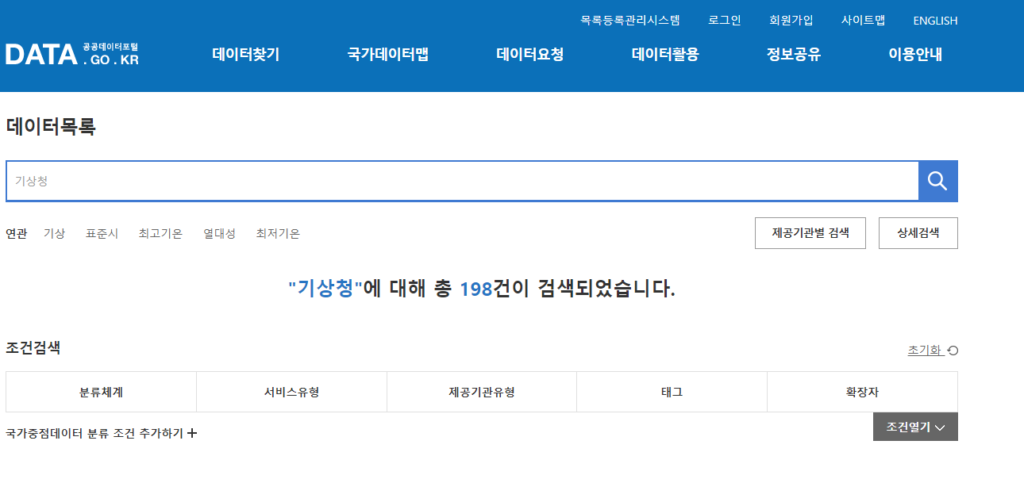The image size is (1024, 479).
Task: Click the 데이터목록 page heading
Action: pos(51,127)
